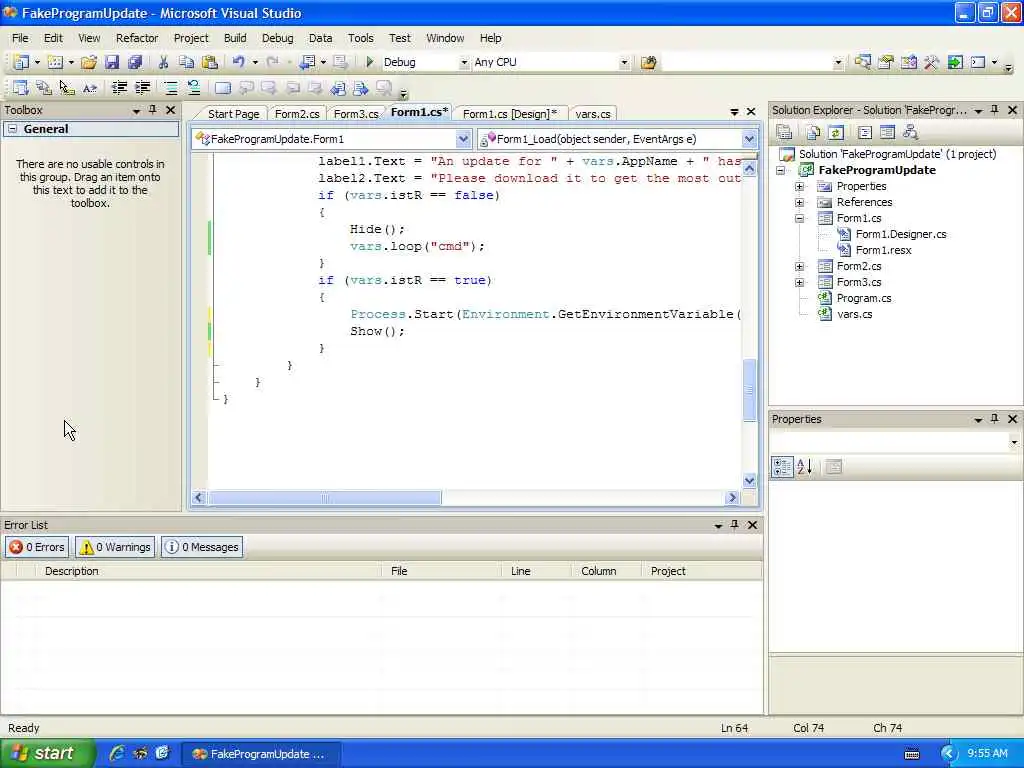The image size is (1024, 768).
Task: Toggle the 0 Errors filter button
Action: tap(37, 547)
